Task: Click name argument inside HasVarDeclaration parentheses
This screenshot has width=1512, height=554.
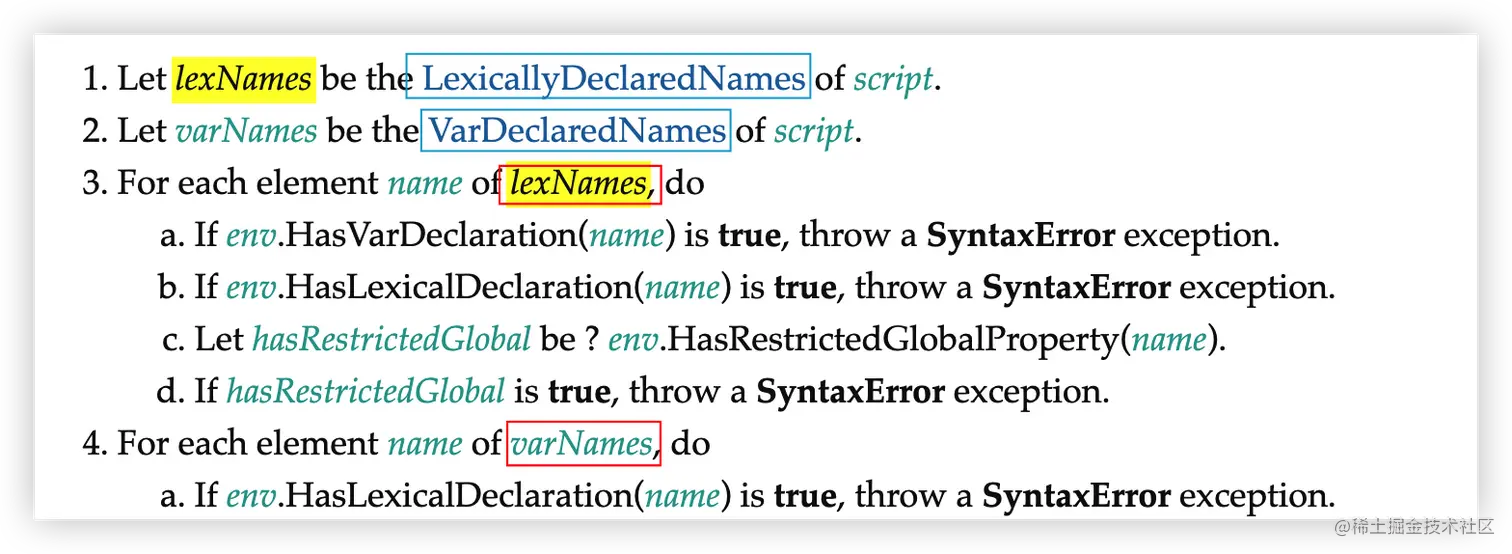Action: [x=627, y=236]
